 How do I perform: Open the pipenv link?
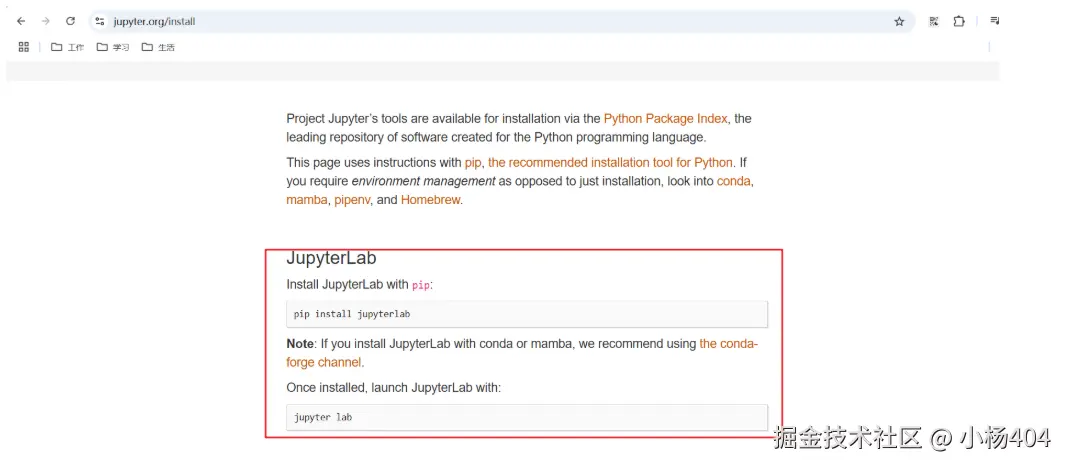coord(352,200)
